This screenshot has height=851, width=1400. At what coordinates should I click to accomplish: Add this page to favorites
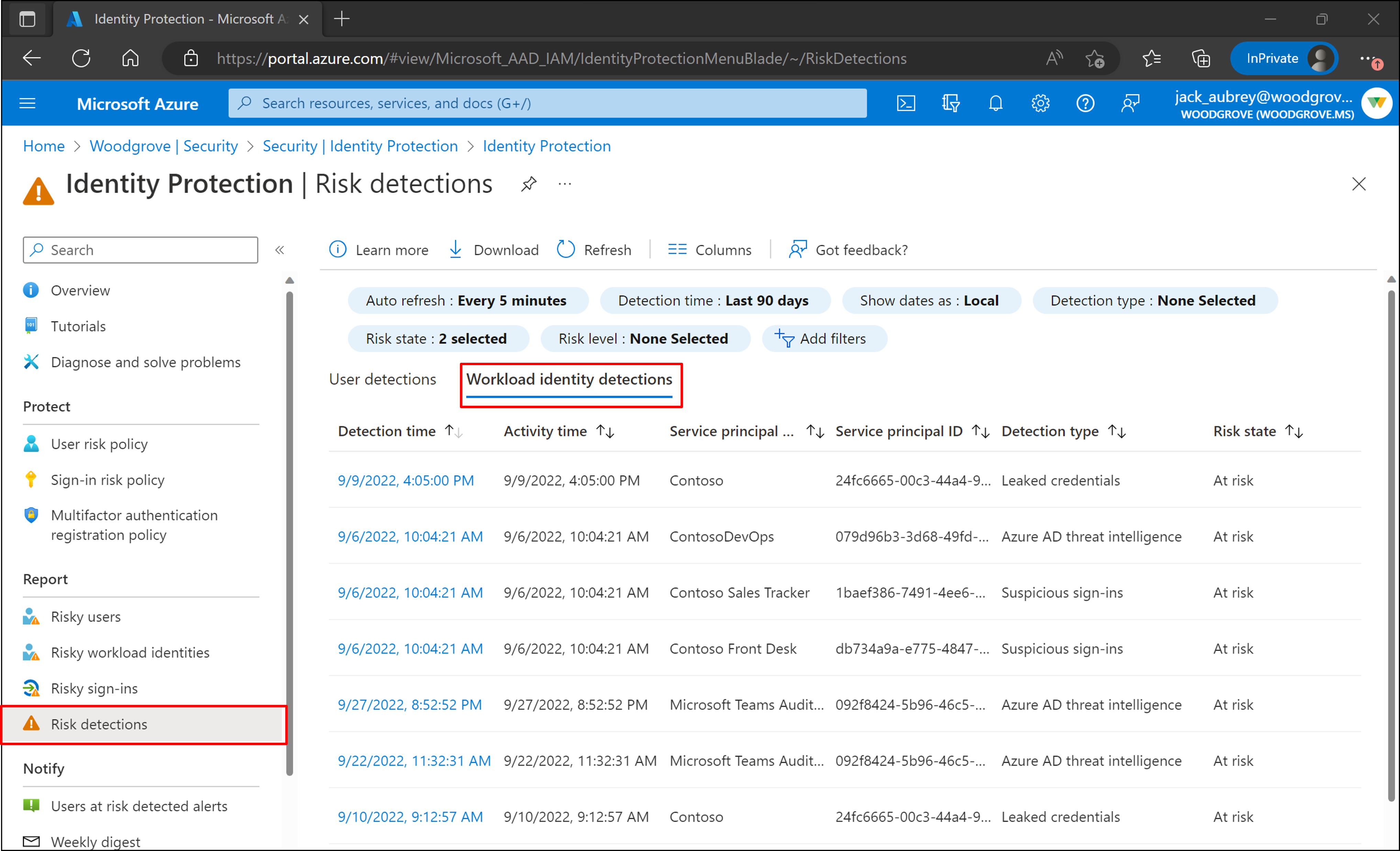pyautogui.click(x=1094, y=58)
